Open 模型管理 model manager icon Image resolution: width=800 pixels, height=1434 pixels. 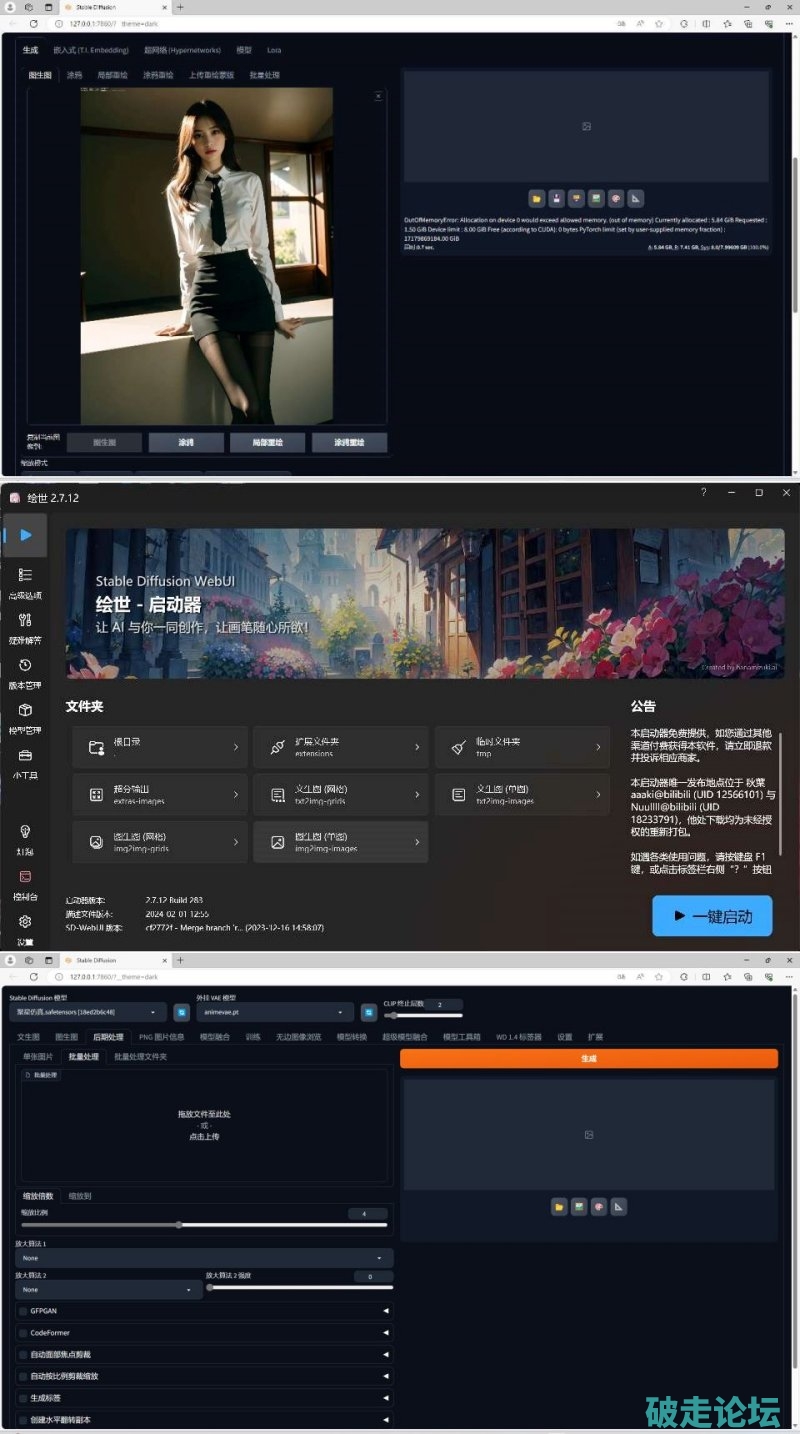tap(25, 711)
